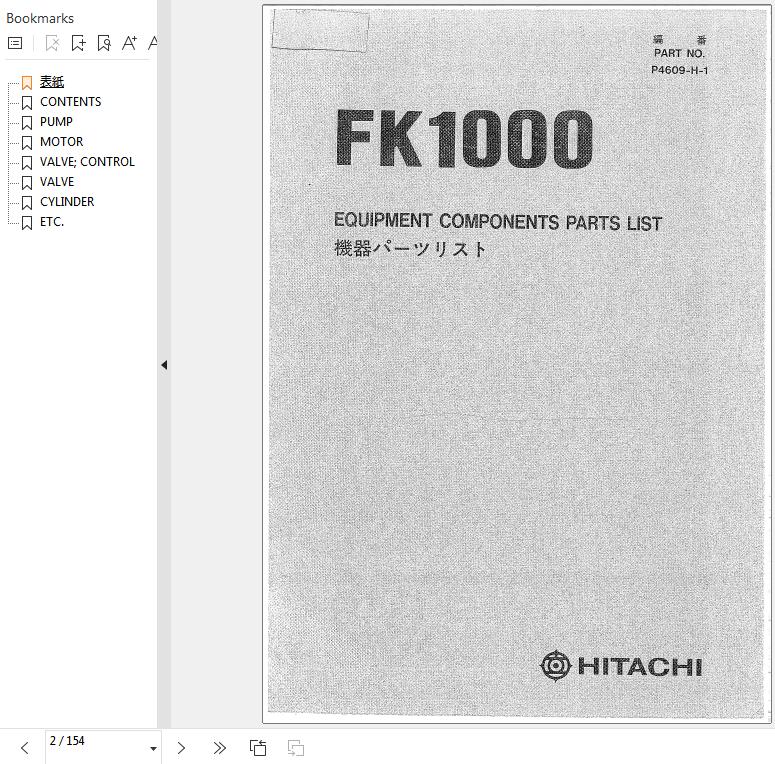
Task: Click the part number P4609-H-1 text
Action: click(x=680, y=70)
